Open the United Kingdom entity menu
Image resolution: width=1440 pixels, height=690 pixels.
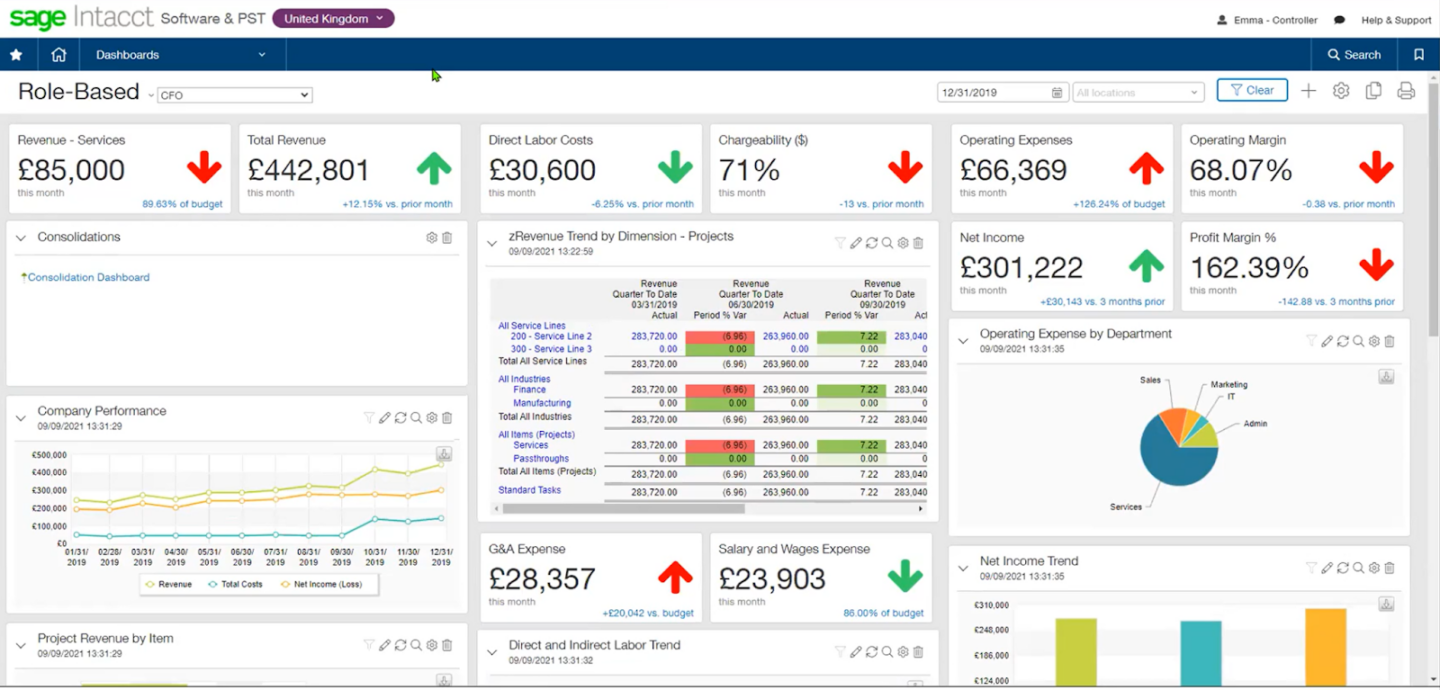pyautogui.click(x=333, y=17)
